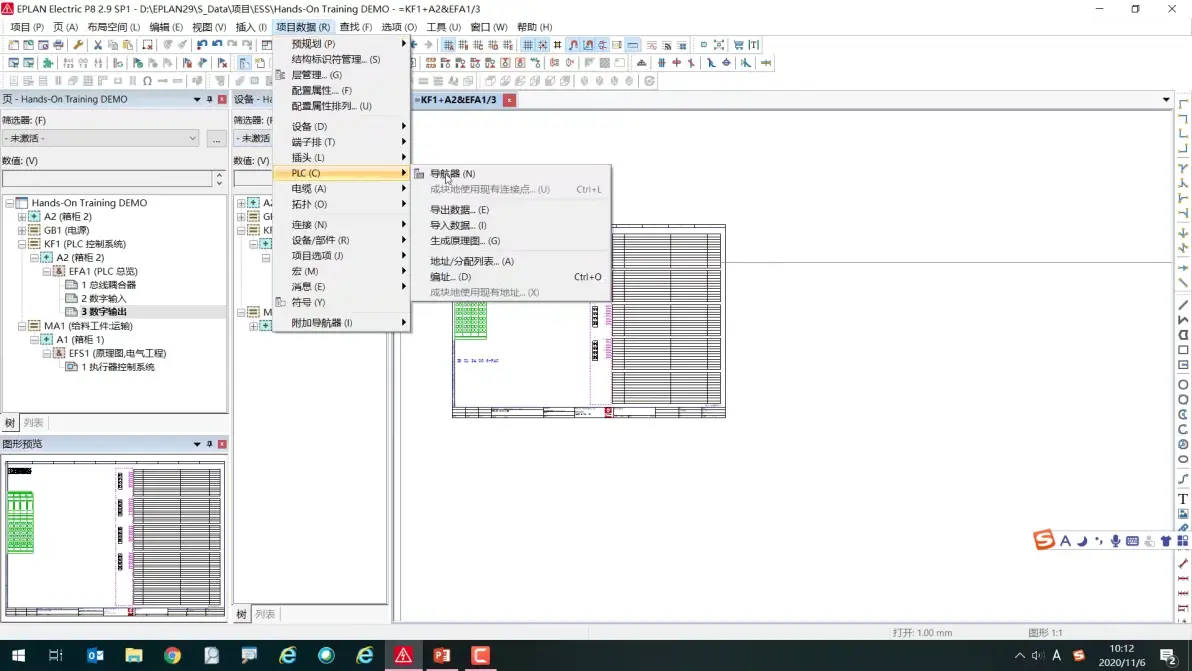Click the Cut scissors icon
This screenshot has width=1192, height=671.
click(x=97, y=45)
